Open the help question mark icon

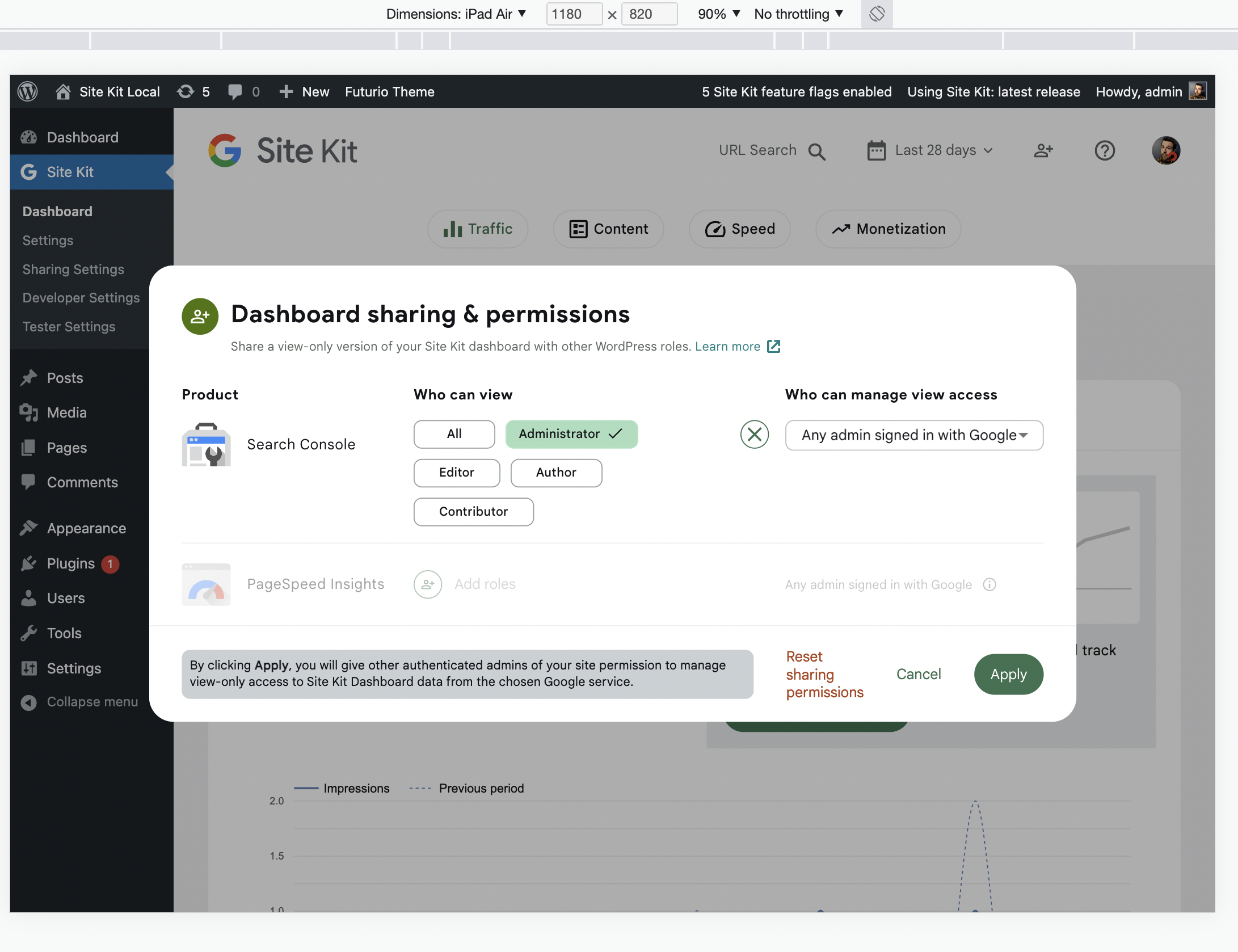point(1104,150)
